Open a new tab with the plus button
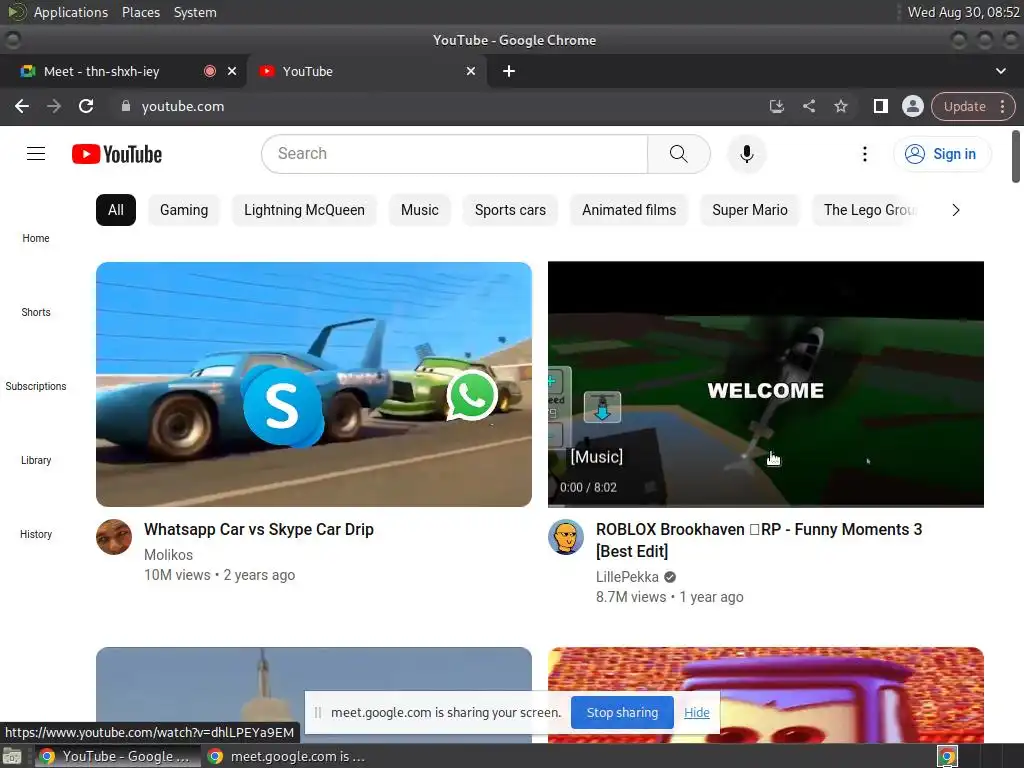Viewport: 1024px width, 768px height. 509,71
